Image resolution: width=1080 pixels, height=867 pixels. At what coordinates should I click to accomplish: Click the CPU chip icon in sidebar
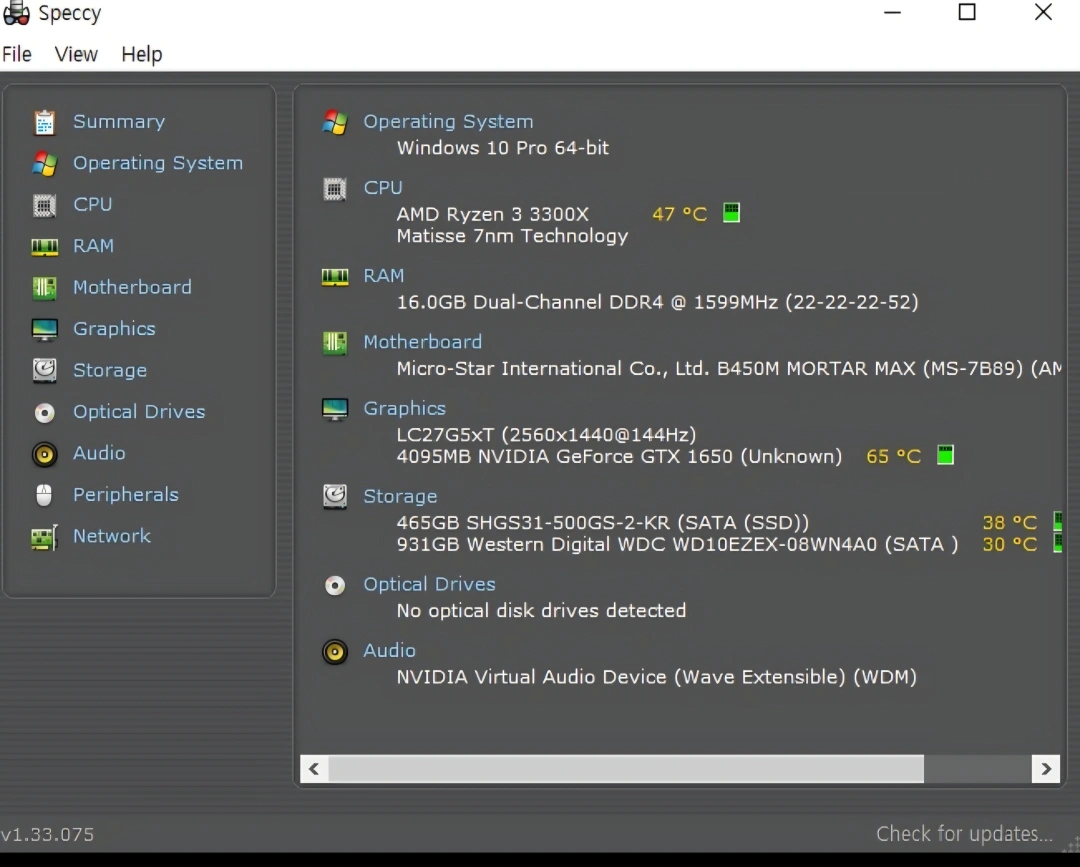(45, 205)
